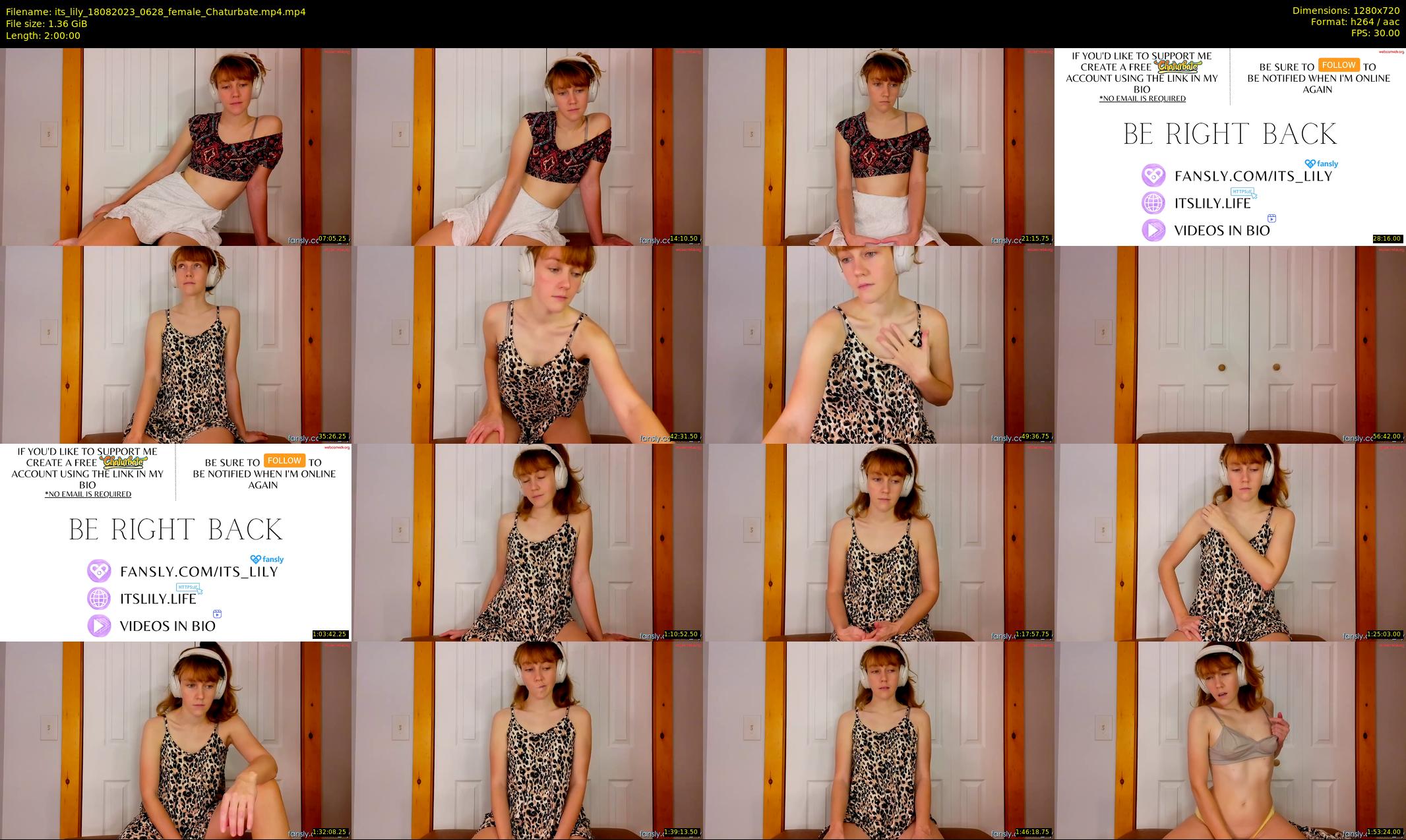Select the empty-room frame at 56:42.00

[x=1230, y=344]
